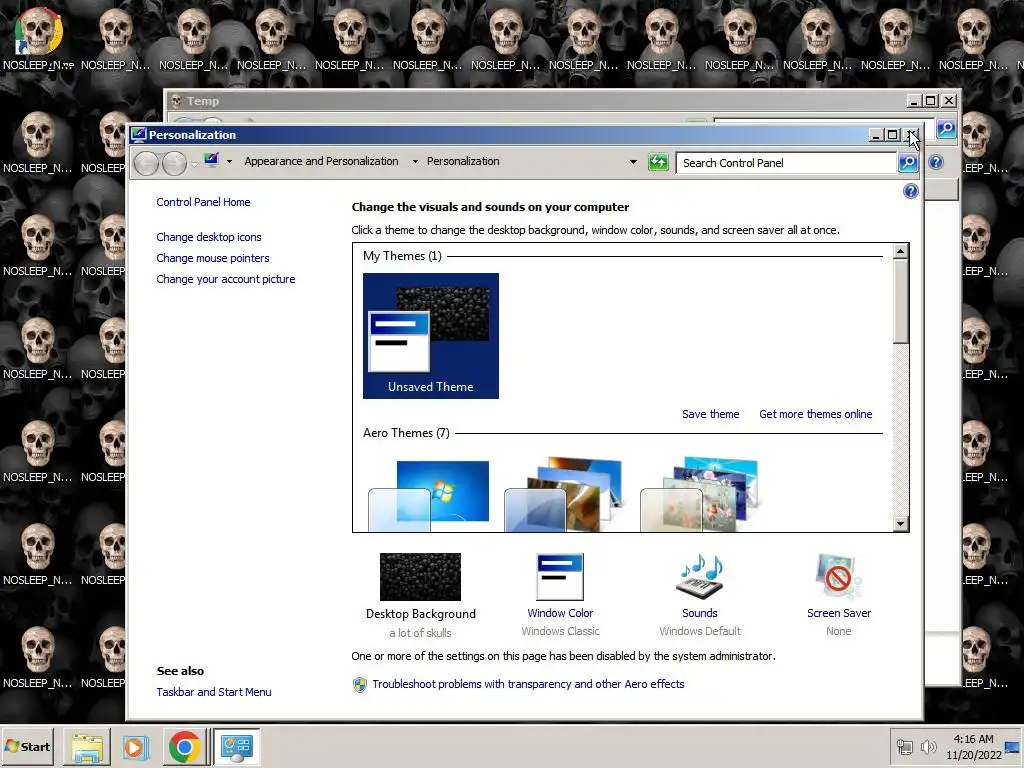Open the Sounds icon
The image size is (1024, 768).
[699, 577]
